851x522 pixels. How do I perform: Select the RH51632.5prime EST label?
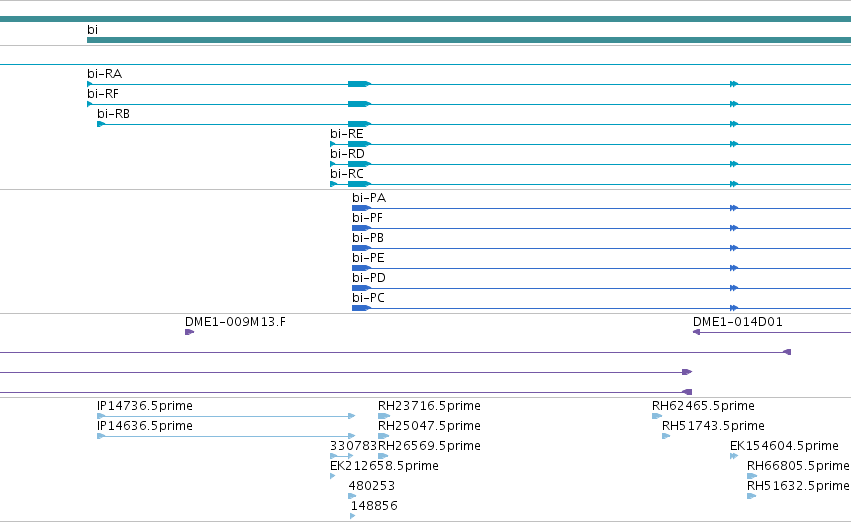point(798,486)
